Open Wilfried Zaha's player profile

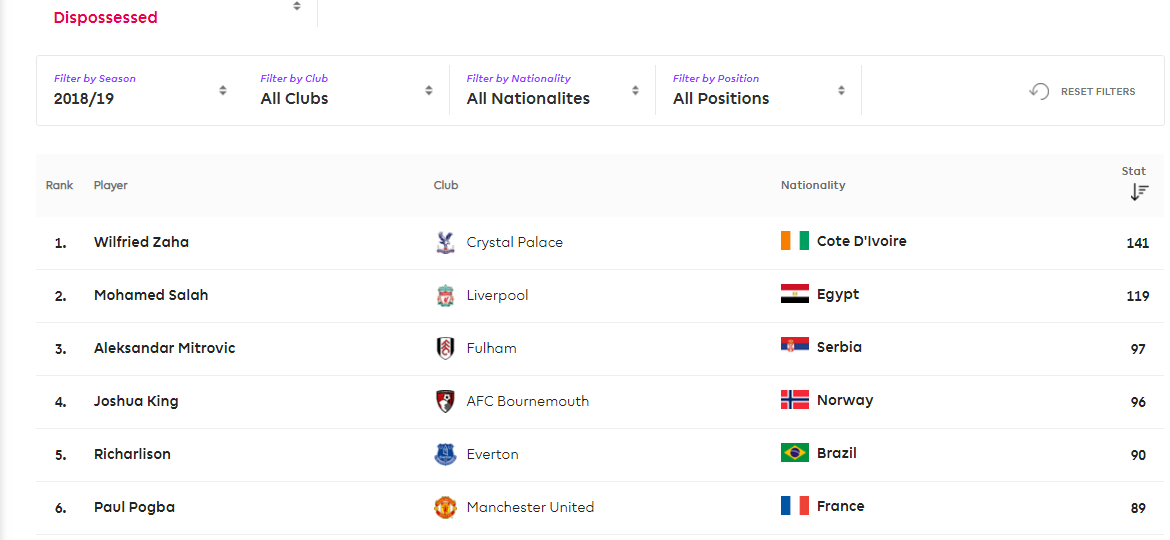pos(141,242)
